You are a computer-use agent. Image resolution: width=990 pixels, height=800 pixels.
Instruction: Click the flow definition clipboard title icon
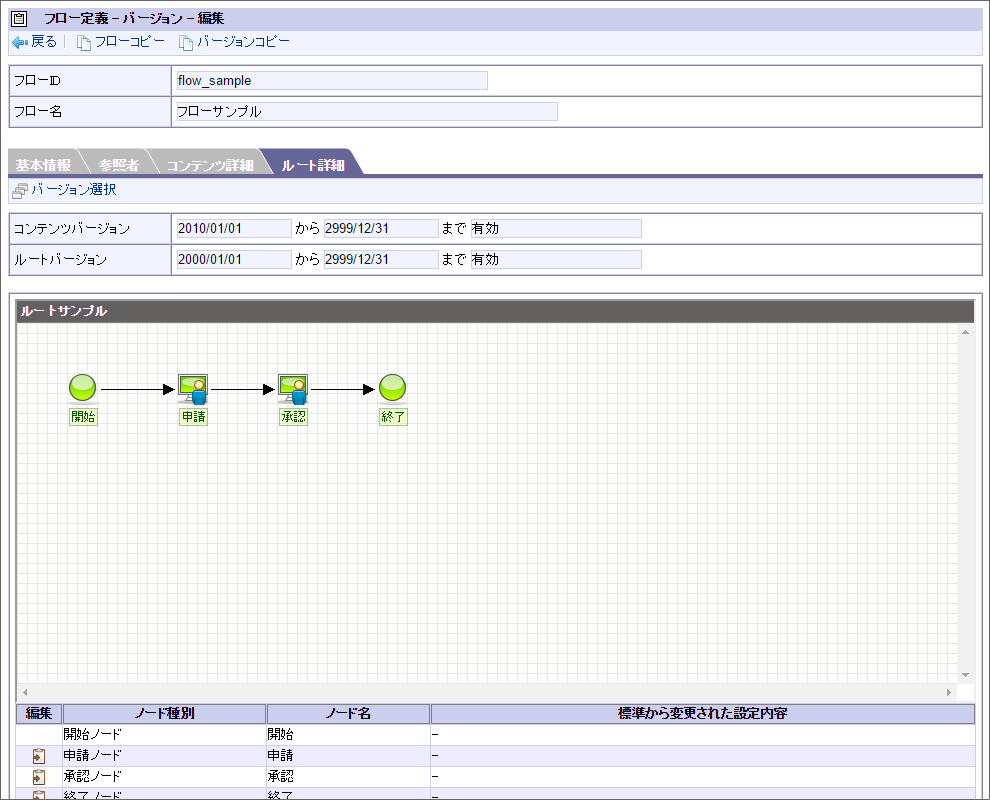(20, 18)
